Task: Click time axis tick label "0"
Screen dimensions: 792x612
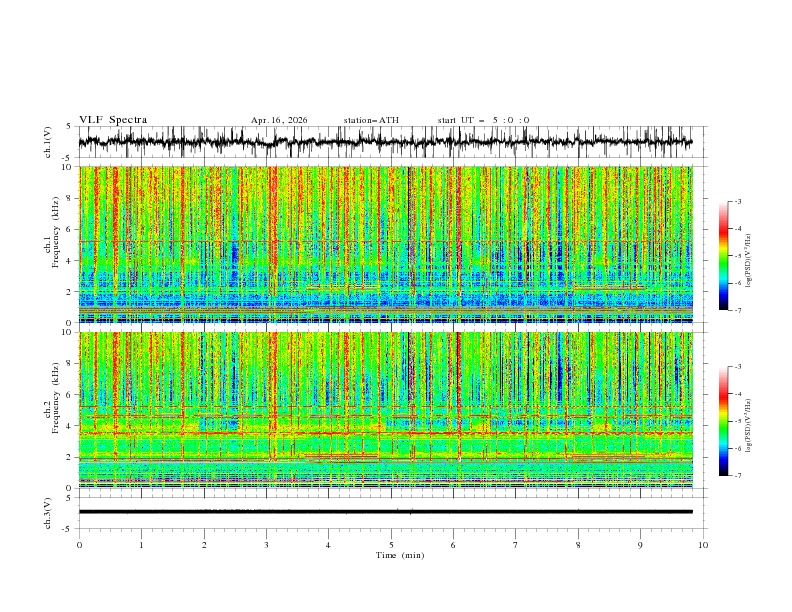Action: [79, 545]
